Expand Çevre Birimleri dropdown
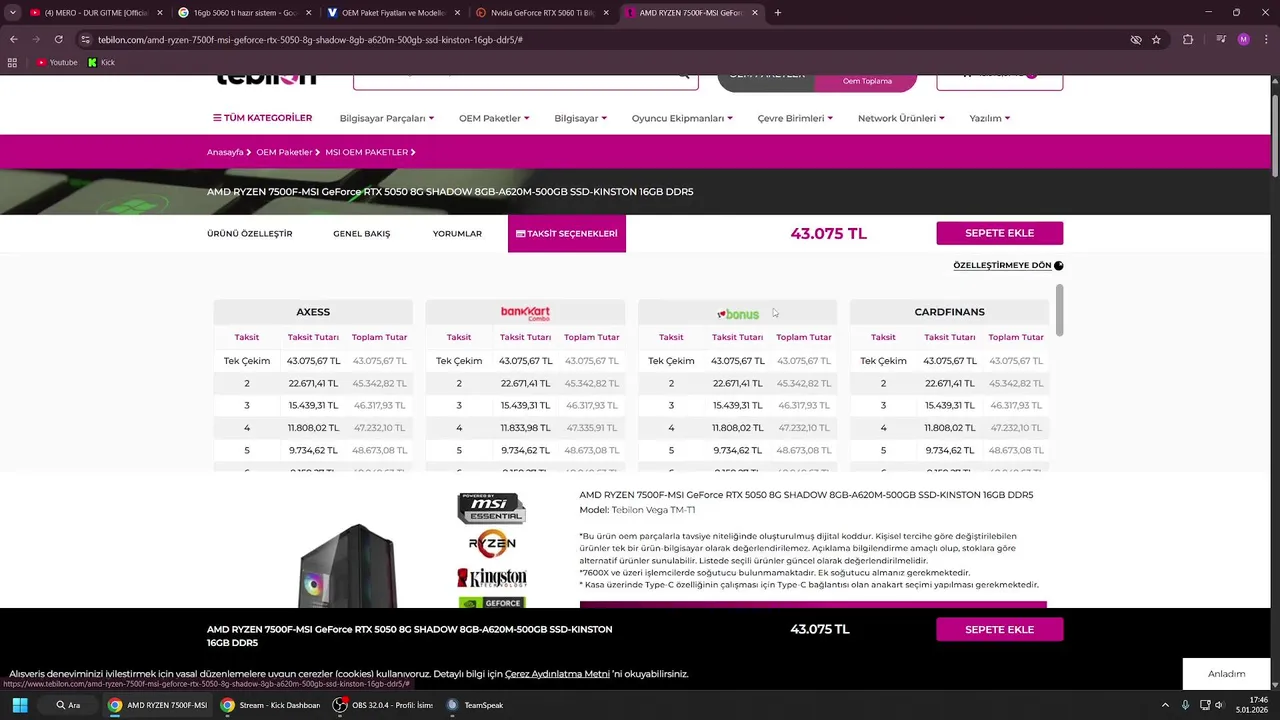Screen dimensions: 1280x720 (x=795, y=118)
